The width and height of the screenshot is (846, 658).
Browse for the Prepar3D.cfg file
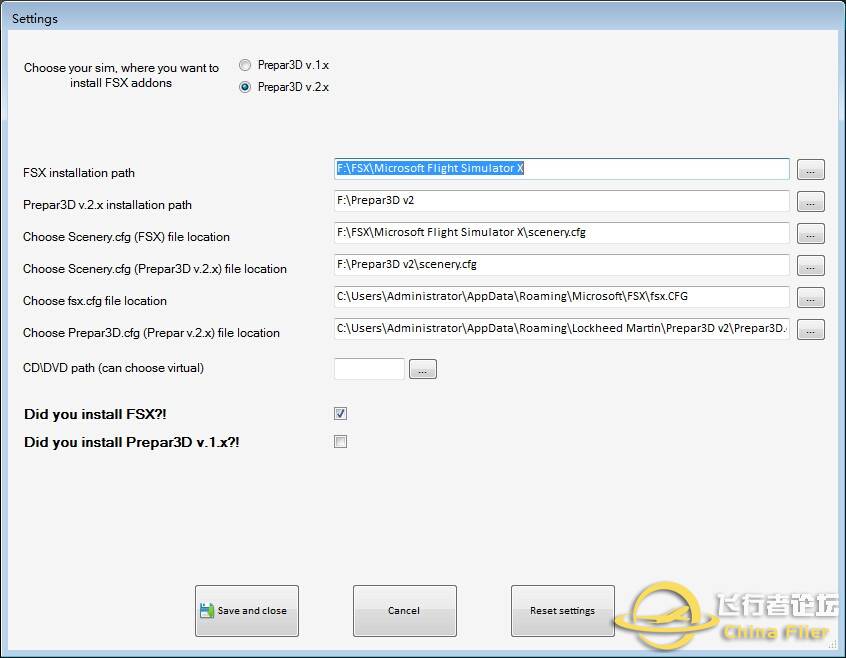[811, 330]
